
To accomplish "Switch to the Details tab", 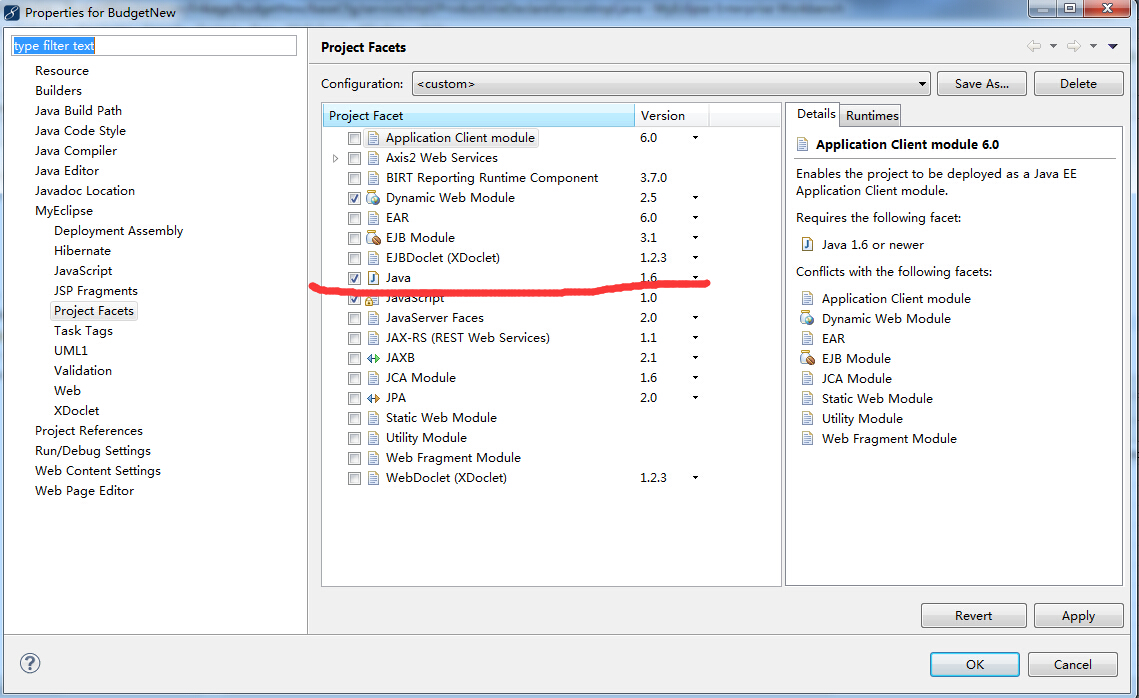I will pos(816,114).
